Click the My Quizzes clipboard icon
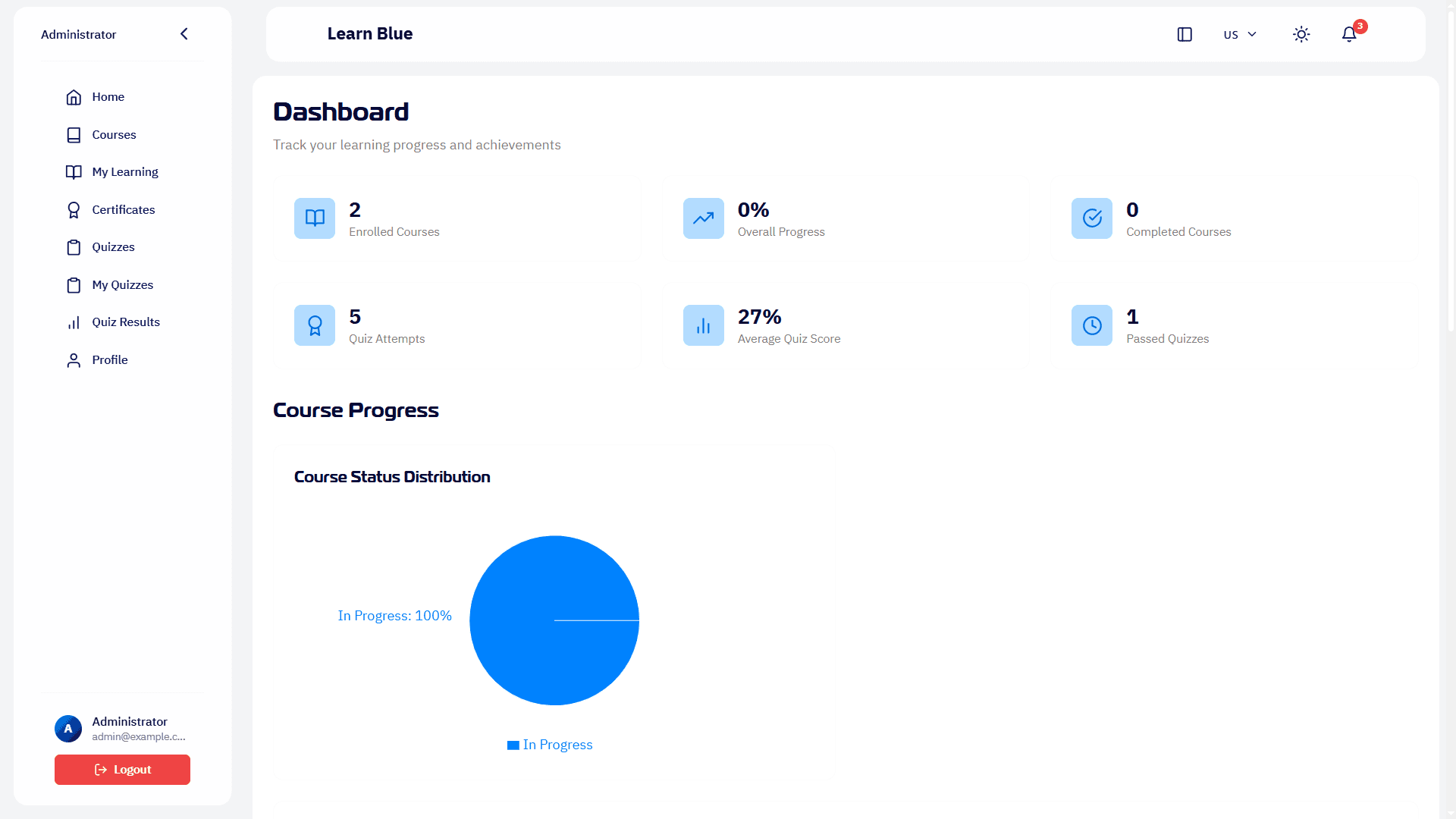This screenshot has width=1456, height=819. [x=74, y=285]
